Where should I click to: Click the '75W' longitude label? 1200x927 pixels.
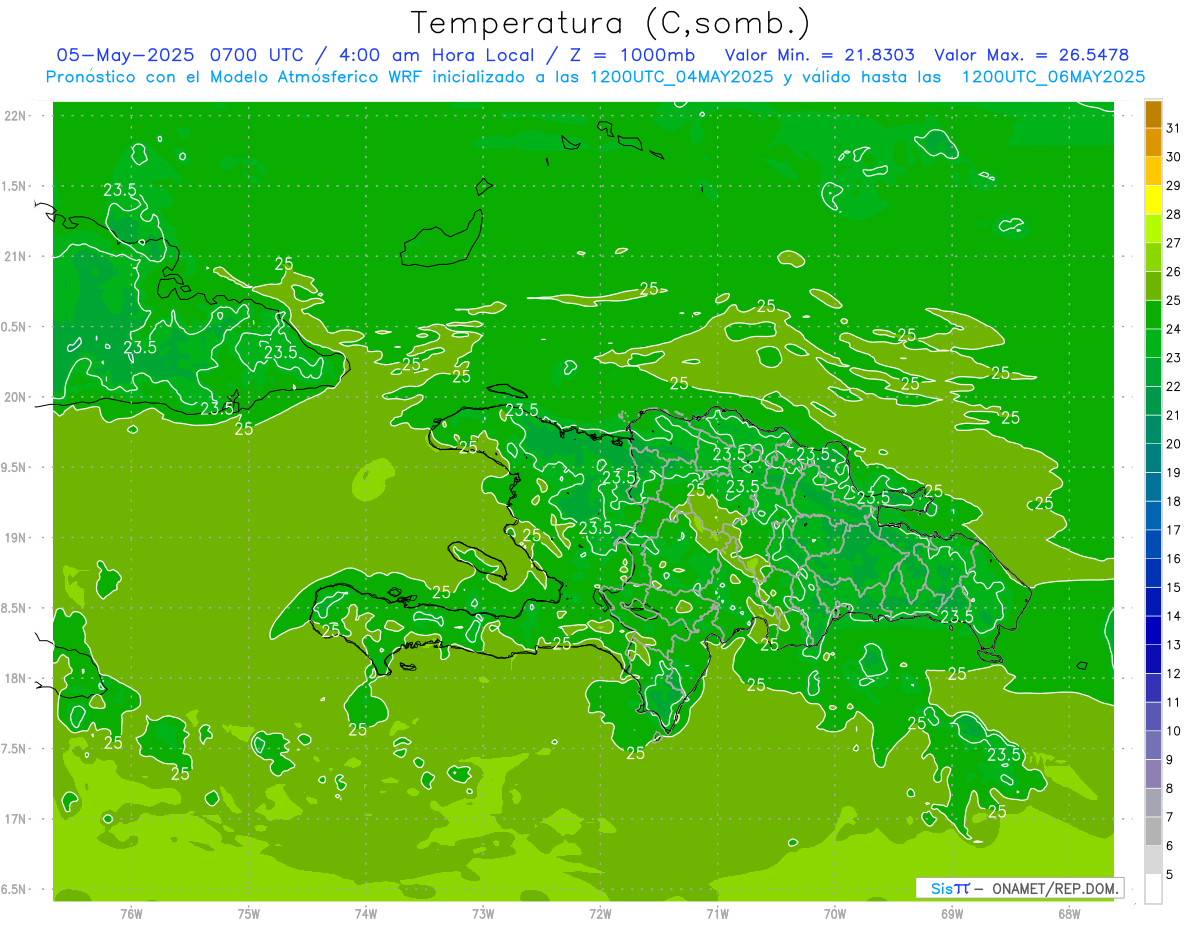pyautogui.click(x=248, y=913)
